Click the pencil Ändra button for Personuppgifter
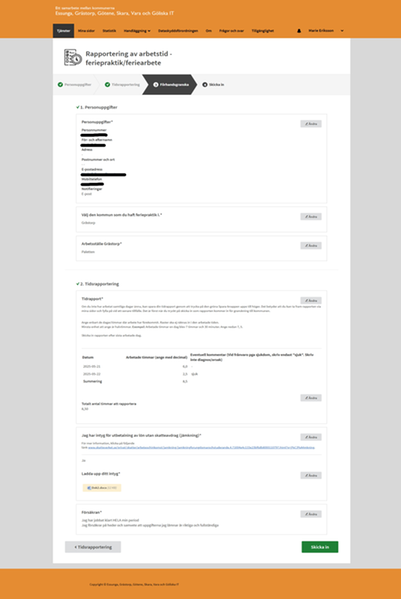This screenshot has height=599, width=401. coord(311,124)
